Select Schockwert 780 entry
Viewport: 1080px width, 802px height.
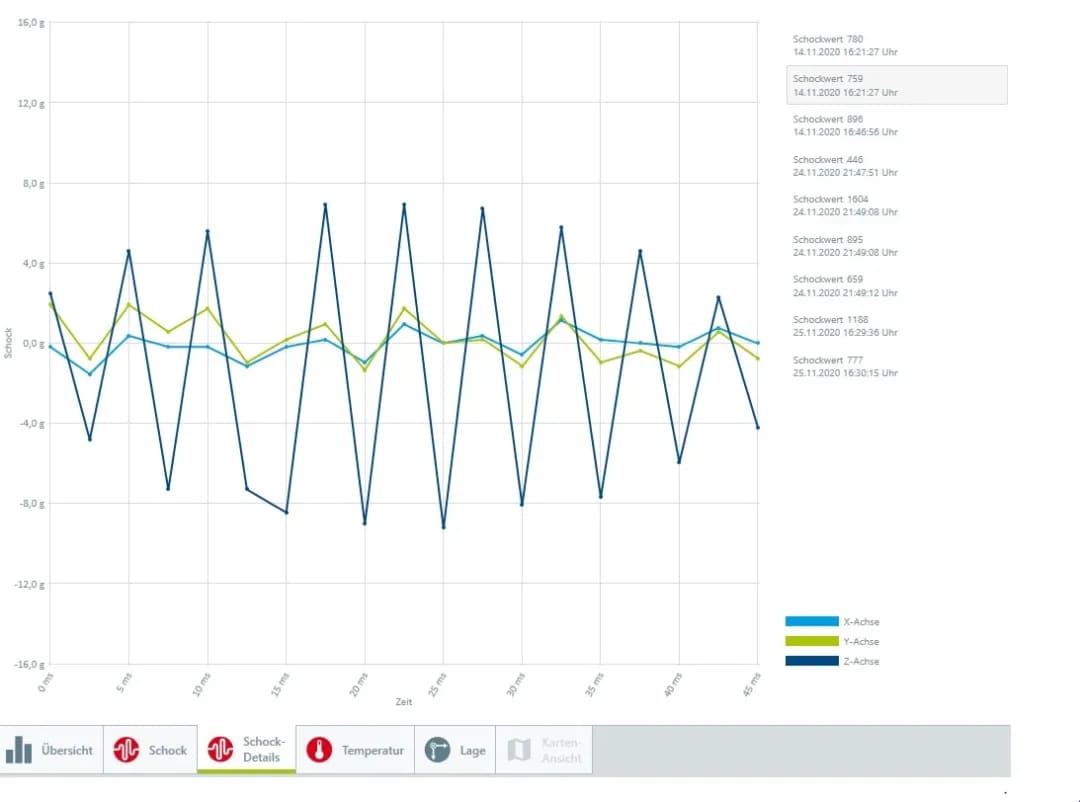pos(845,45)
